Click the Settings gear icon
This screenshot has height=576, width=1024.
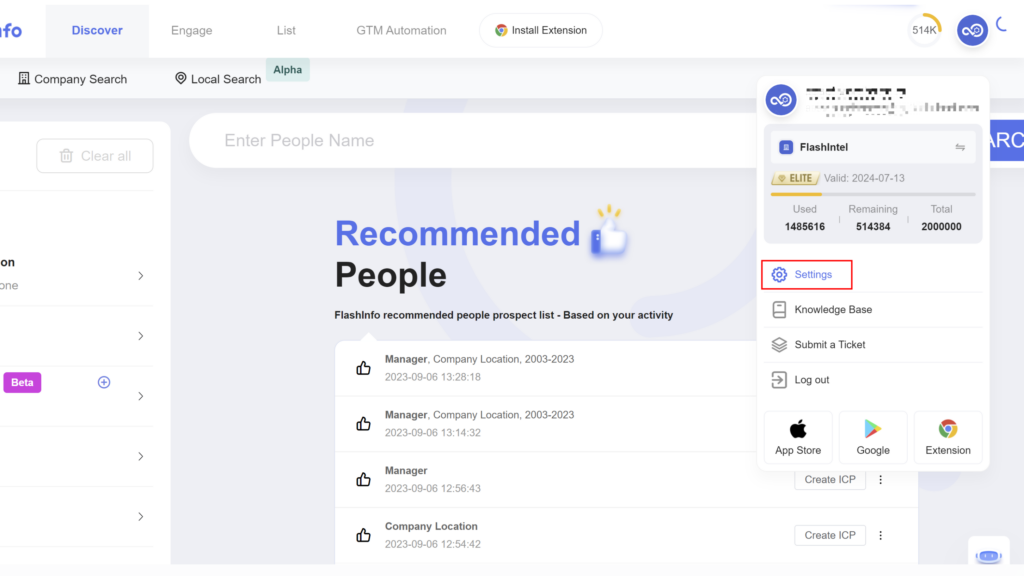[x=779, y=274]
